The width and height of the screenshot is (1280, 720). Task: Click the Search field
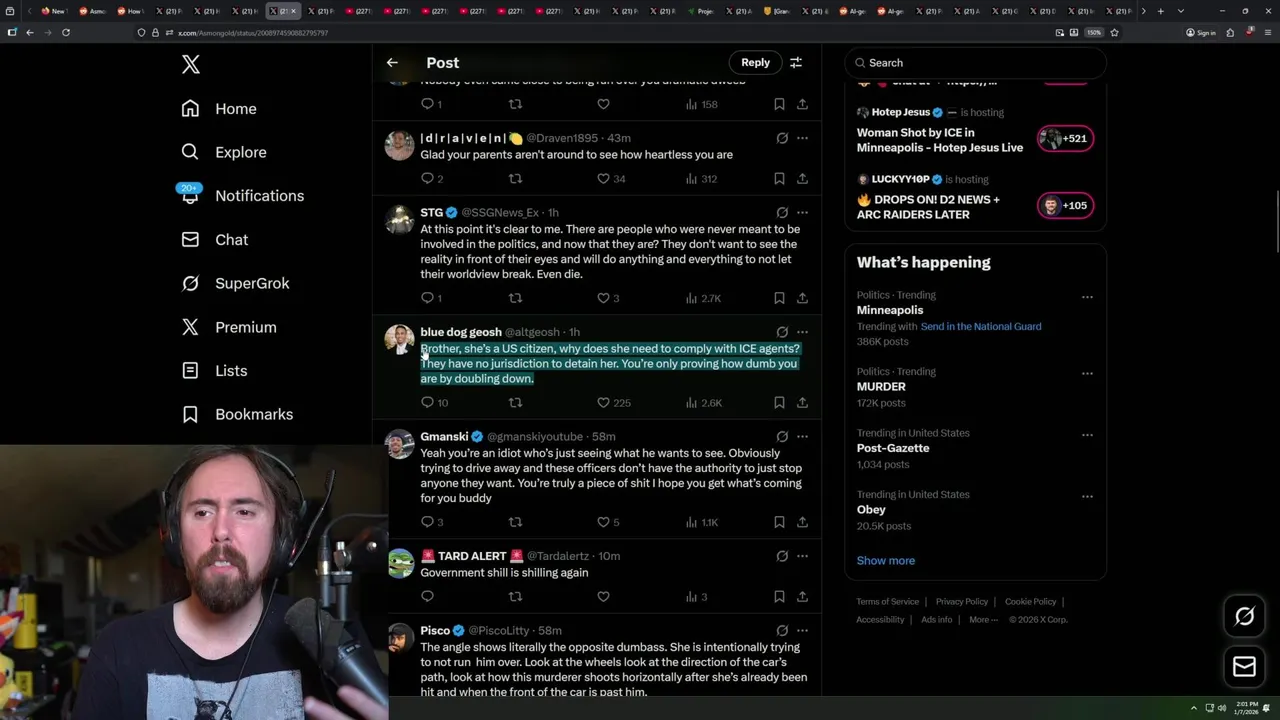[x=975, y=63]
